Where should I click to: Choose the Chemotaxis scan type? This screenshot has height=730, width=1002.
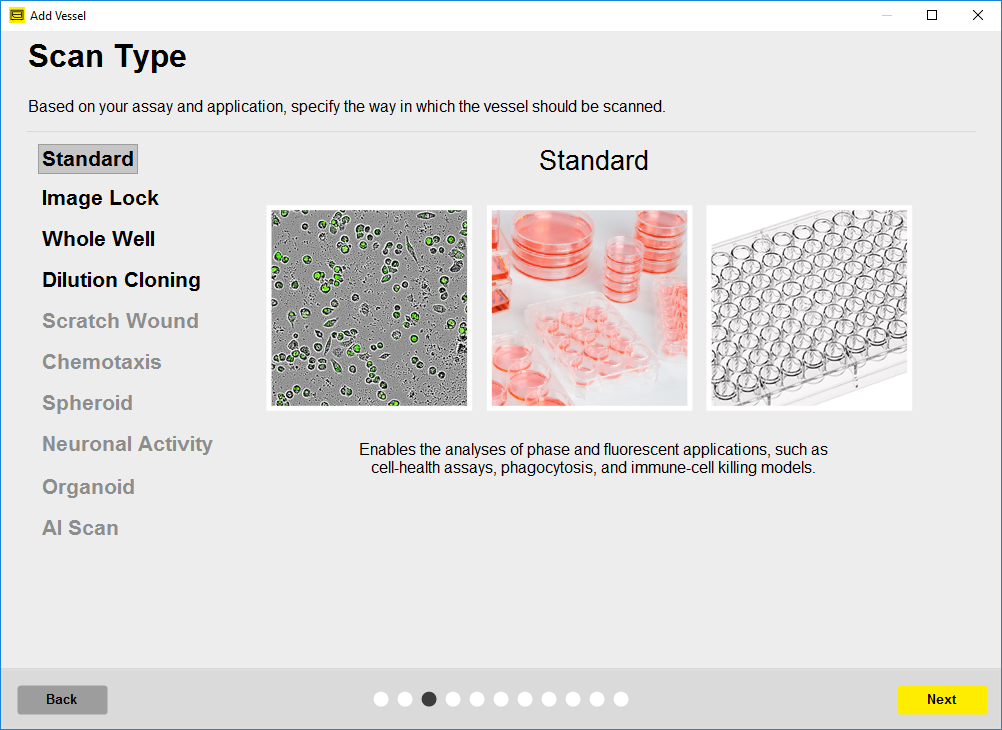point(101,362)
